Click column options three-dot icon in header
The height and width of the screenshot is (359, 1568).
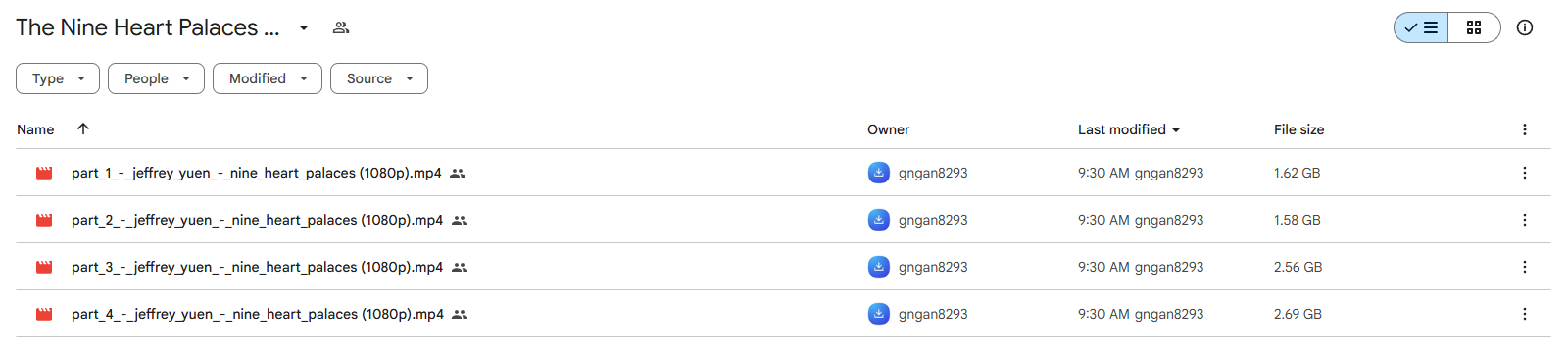[1524, 129]
